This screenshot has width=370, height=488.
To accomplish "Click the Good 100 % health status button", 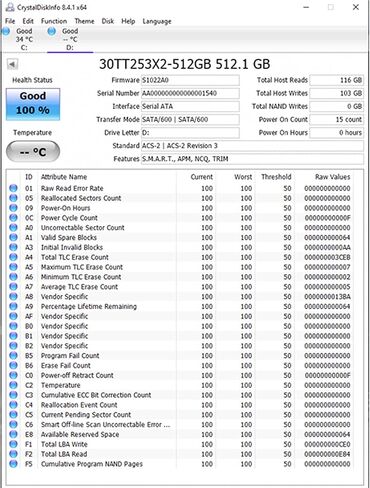I will (x=33, y=104).
